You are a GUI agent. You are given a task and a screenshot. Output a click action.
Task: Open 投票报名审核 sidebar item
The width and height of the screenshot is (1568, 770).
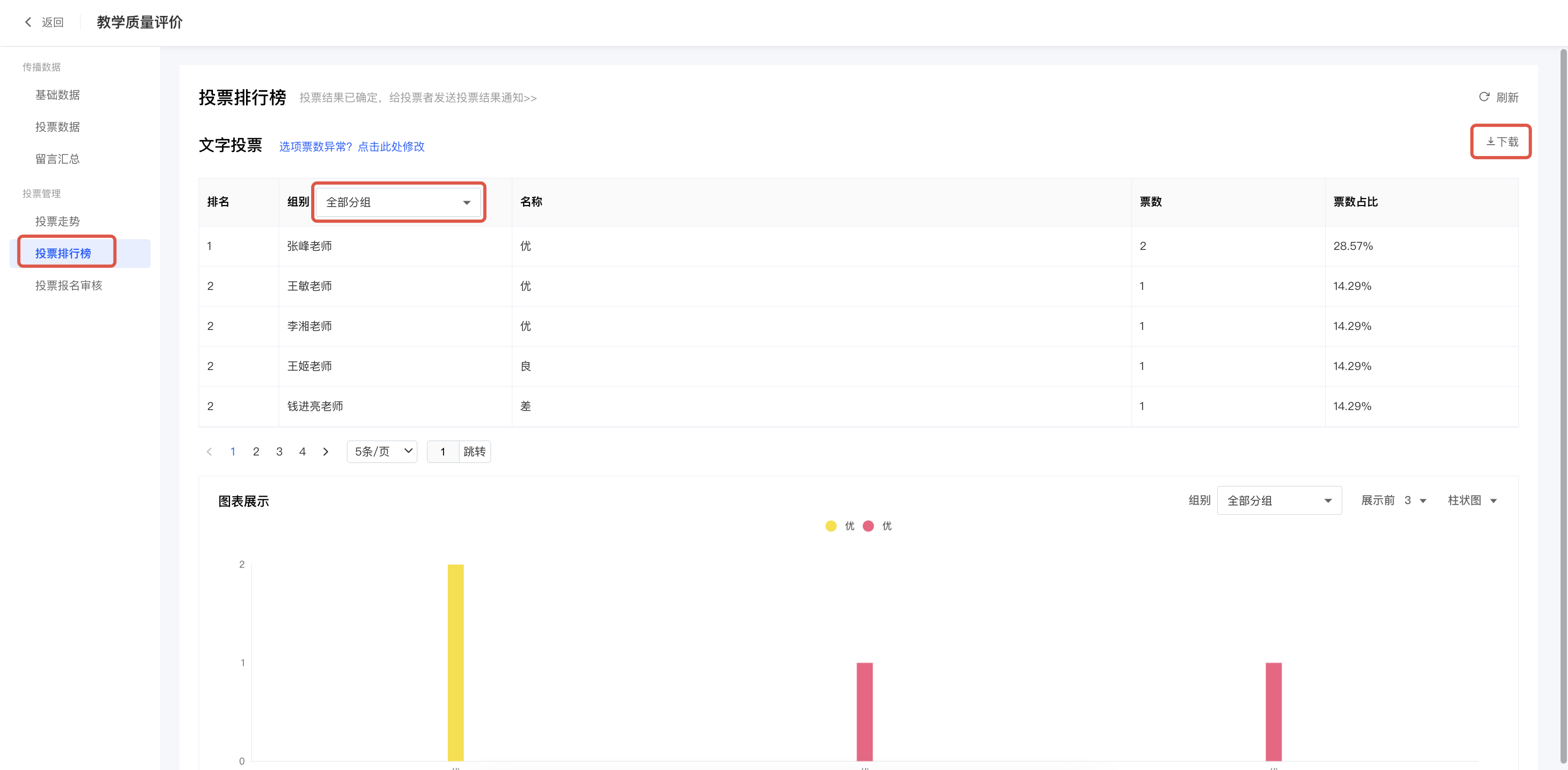click(x=69, y=286)
